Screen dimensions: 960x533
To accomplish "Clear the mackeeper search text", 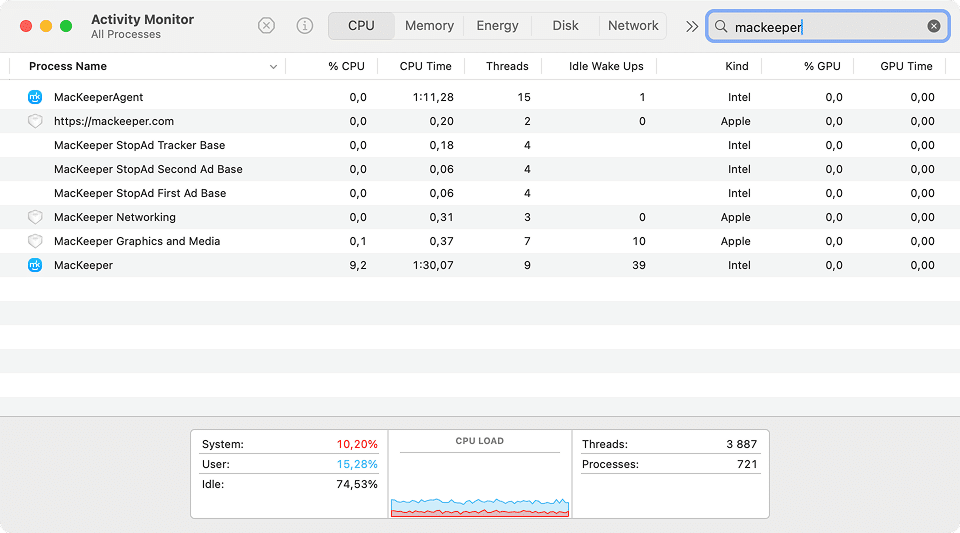I will pos(934,26).
